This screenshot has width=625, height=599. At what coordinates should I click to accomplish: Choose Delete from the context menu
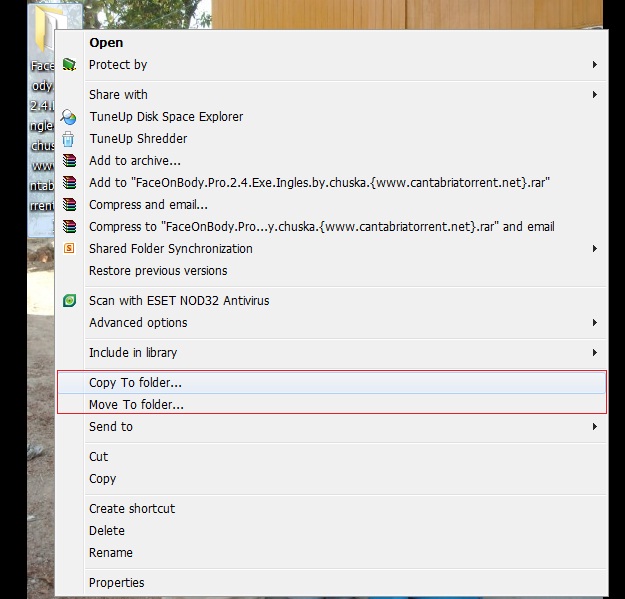332,531
